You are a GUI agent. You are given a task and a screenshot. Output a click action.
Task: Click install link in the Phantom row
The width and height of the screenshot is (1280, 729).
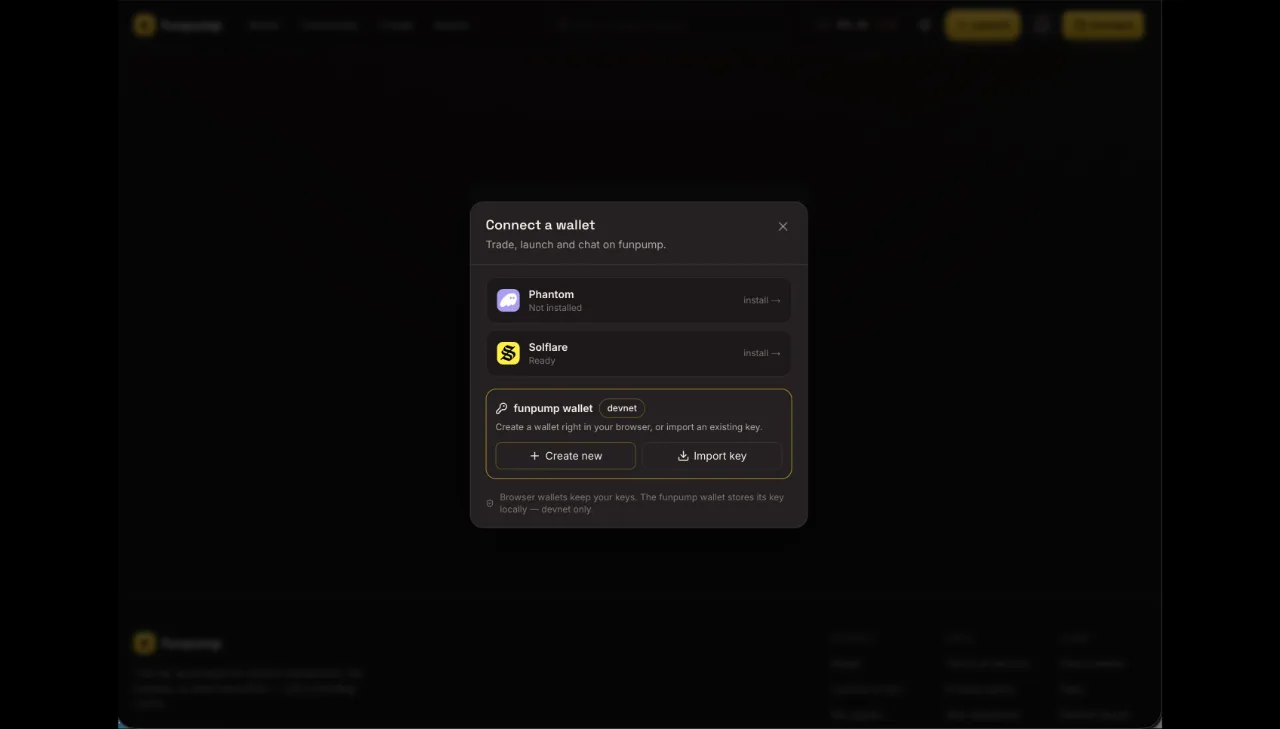pyautogui.click(x=762, y=300)
